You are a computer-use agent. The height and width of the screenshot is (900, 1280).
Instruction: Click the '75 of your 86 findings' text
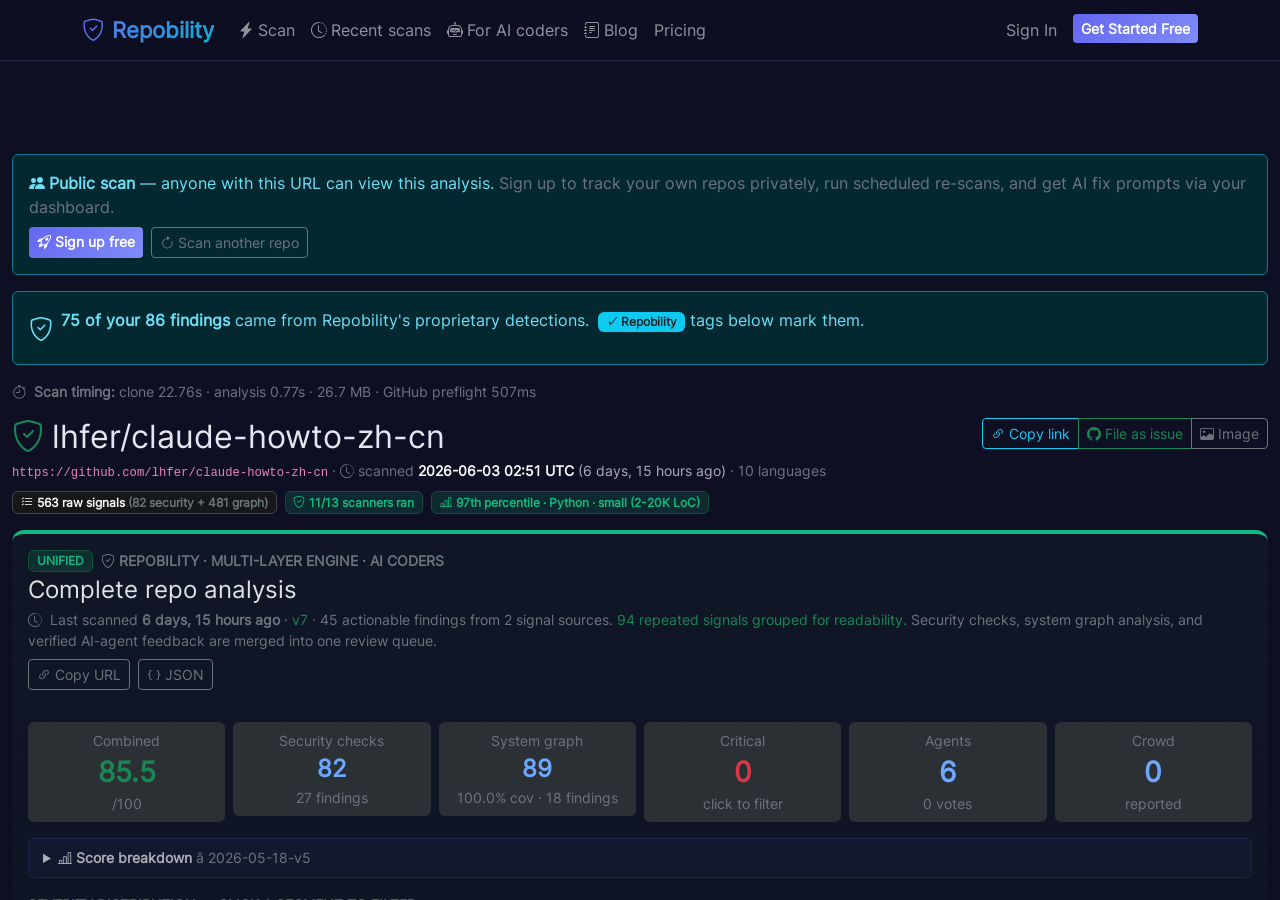tap(145, 320)
